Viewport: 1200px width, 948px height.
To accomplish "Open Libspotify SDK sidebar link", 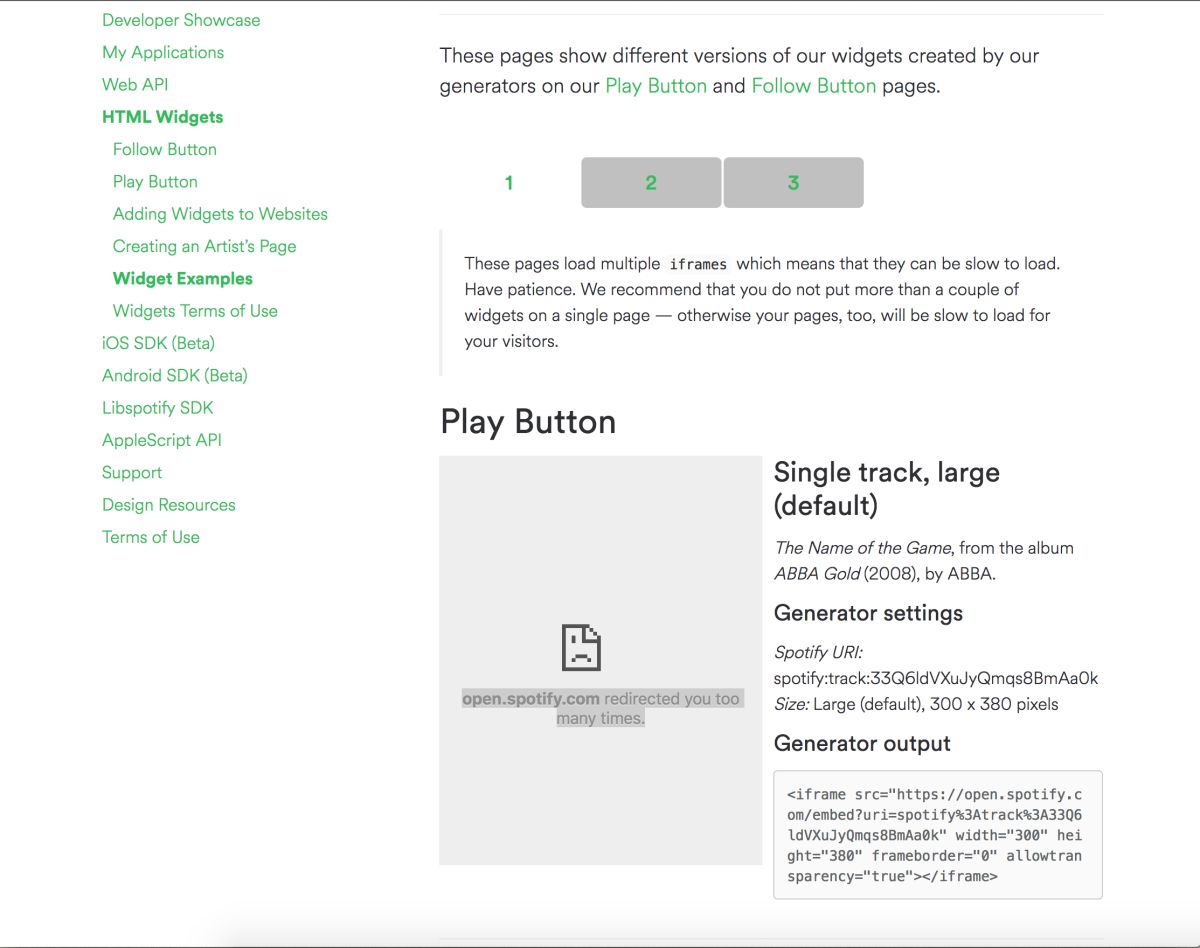I will coord(158,408).
